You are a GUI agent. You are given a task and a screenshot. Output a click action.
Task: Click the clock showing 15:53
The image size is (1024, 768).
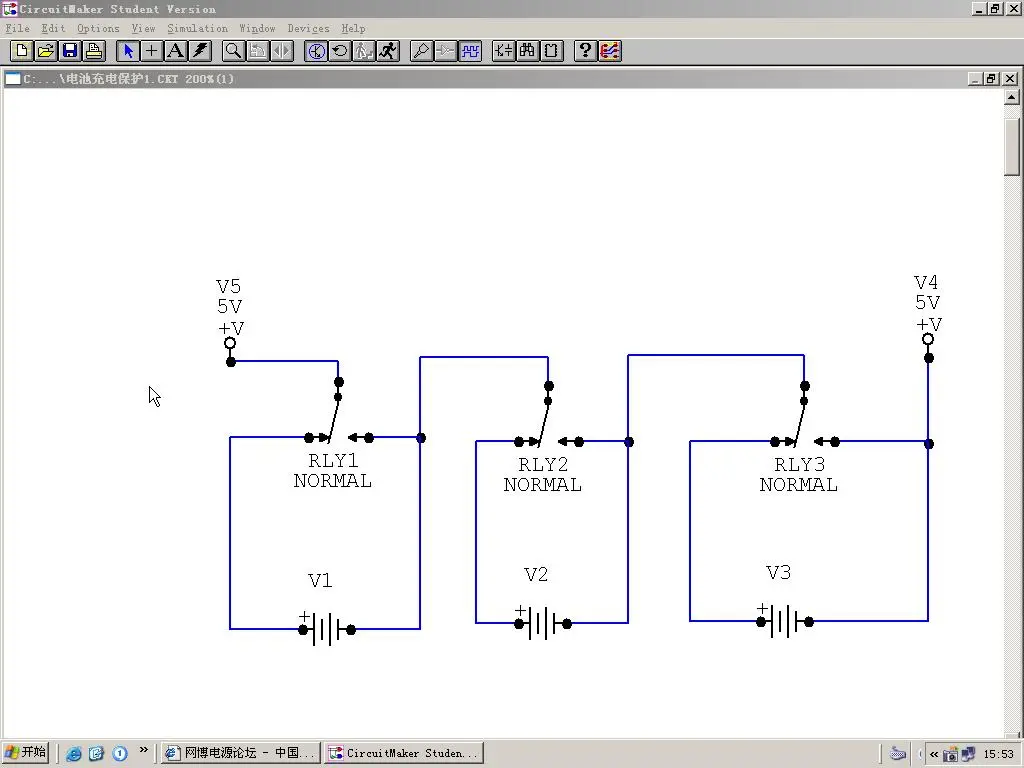[999, 754]
